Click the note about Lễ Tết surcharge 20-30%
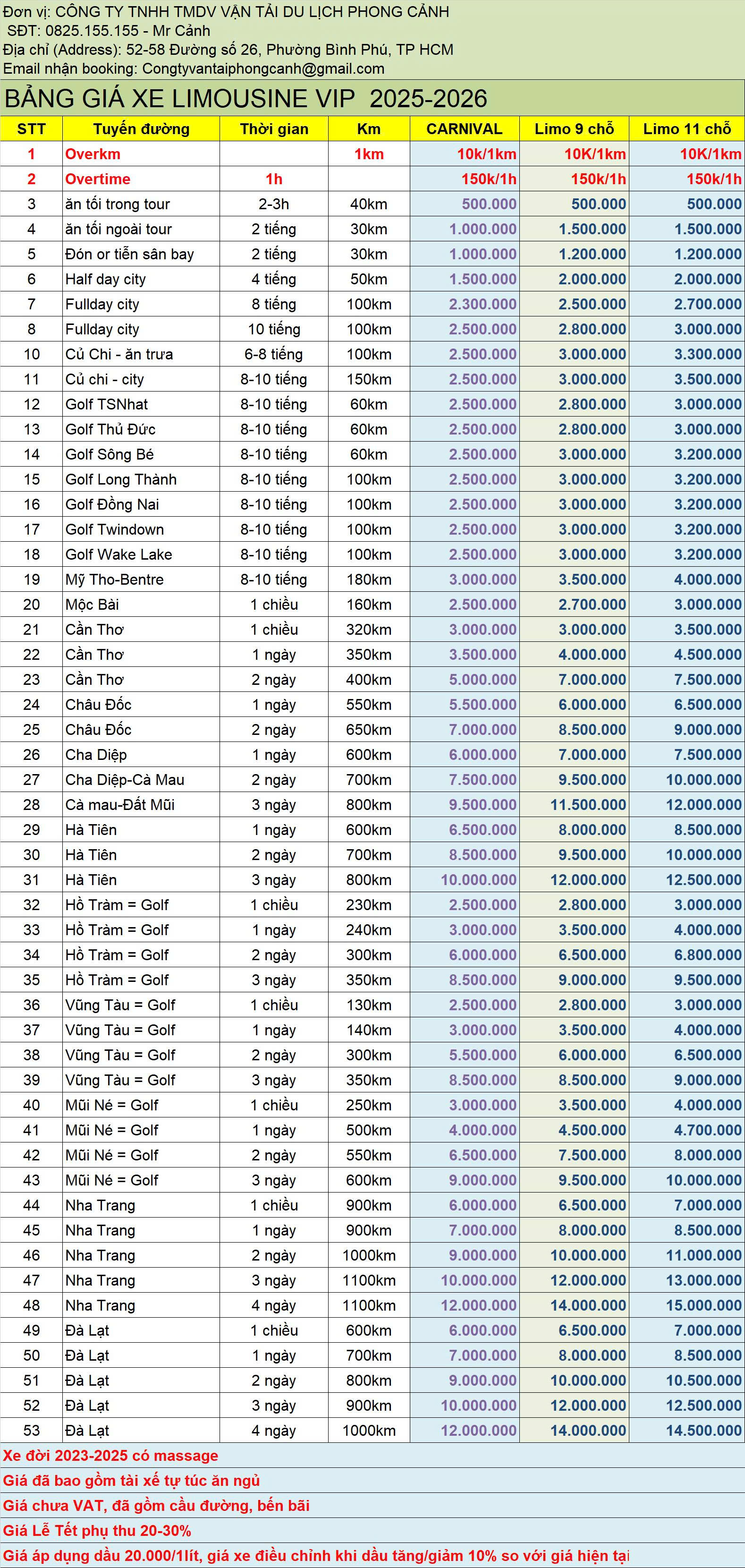The width and height of the screenshot is (745, 1568). (97, 1530)
